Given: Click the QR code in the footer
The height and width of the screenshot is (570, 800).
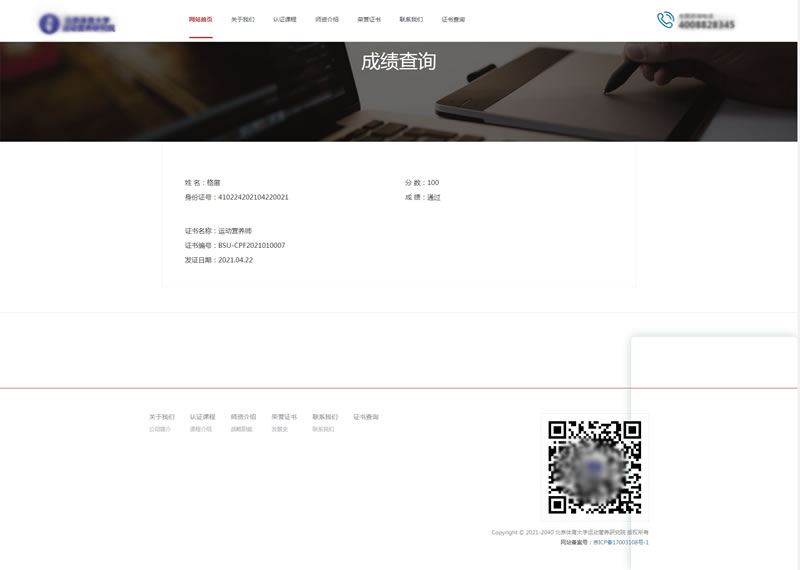Looking at the screenshot, I should coord(594,467).
